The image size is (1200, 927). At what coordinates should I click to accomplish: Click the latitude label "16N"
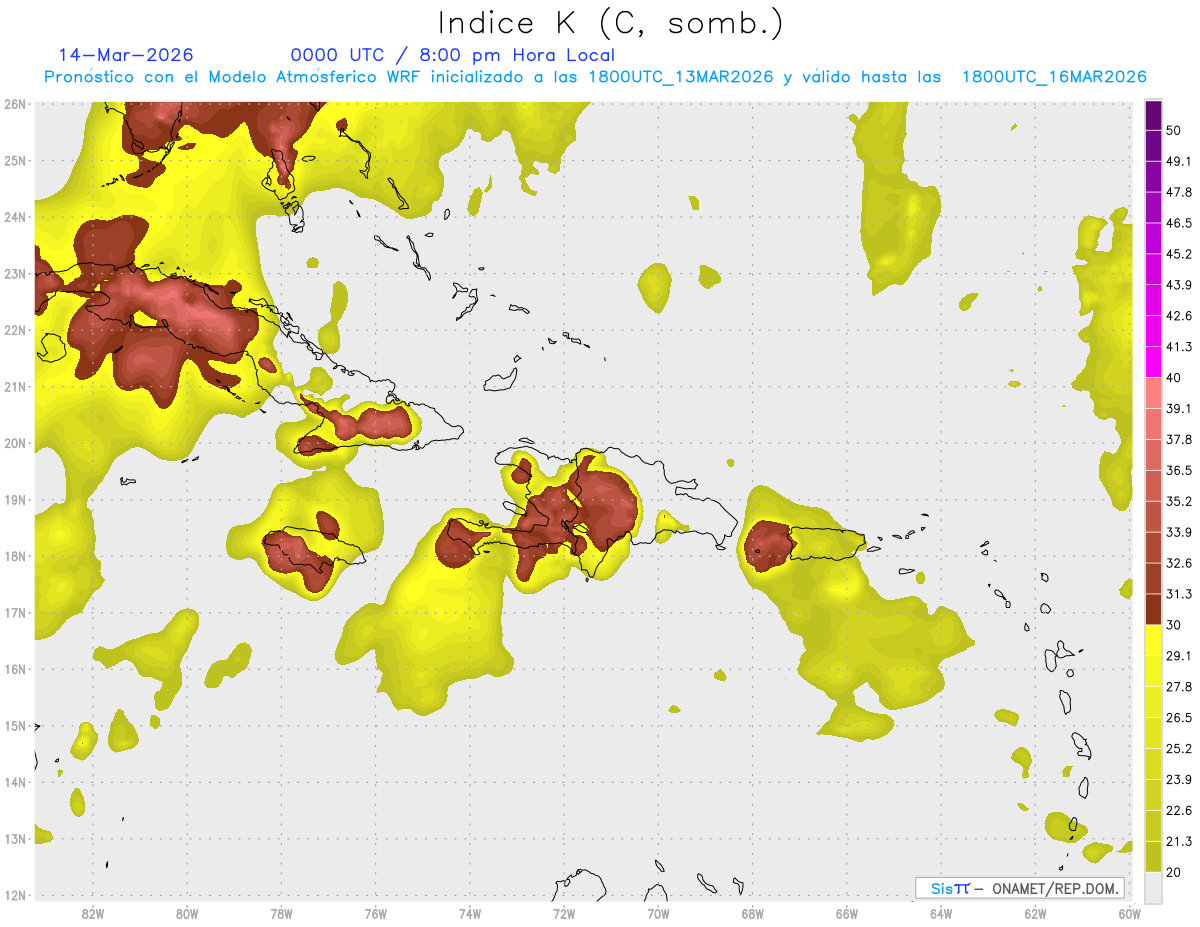[x=15, y=669]
